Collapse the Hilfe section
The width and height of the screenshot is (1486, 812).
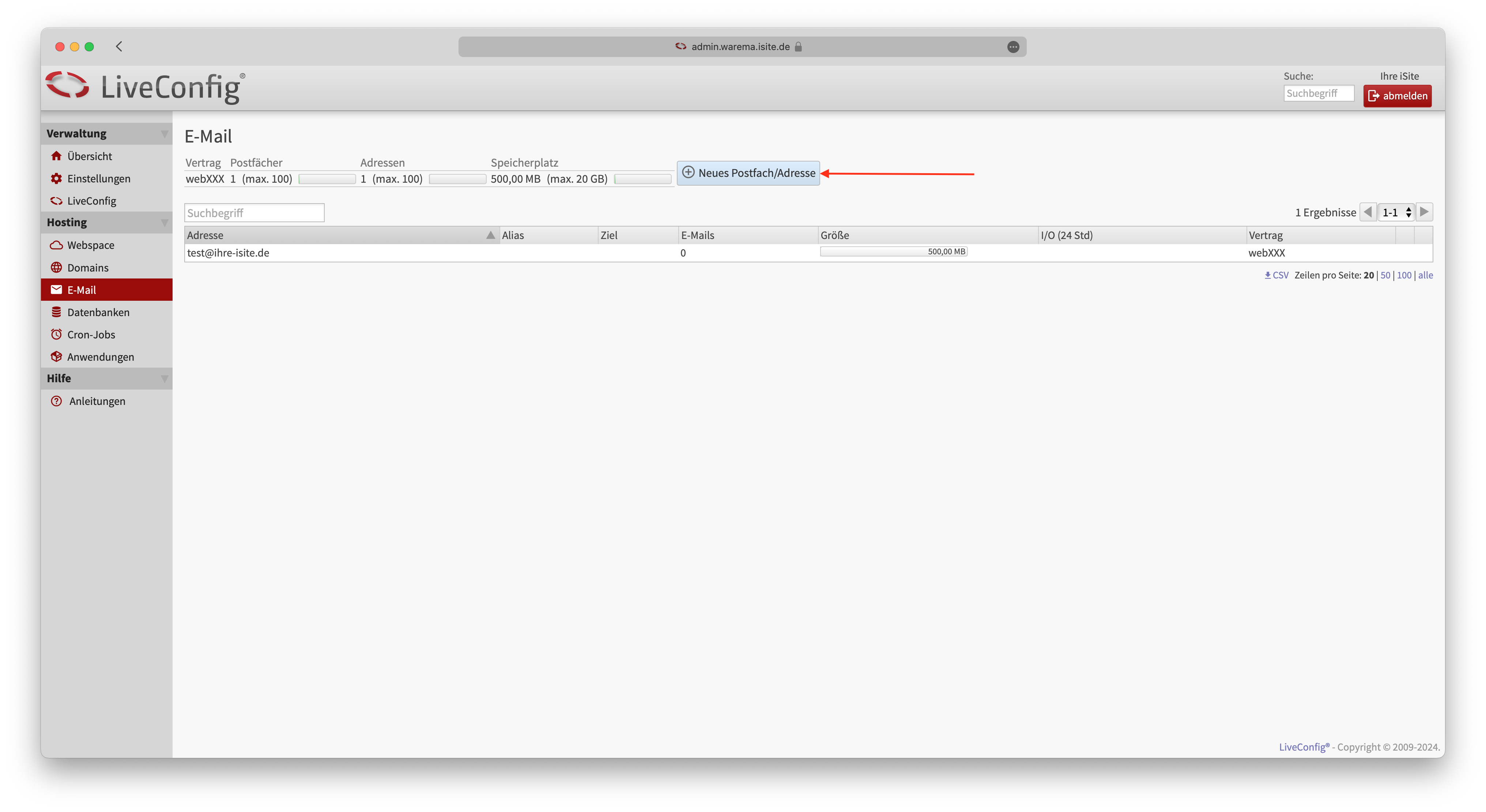click(165, 379)
